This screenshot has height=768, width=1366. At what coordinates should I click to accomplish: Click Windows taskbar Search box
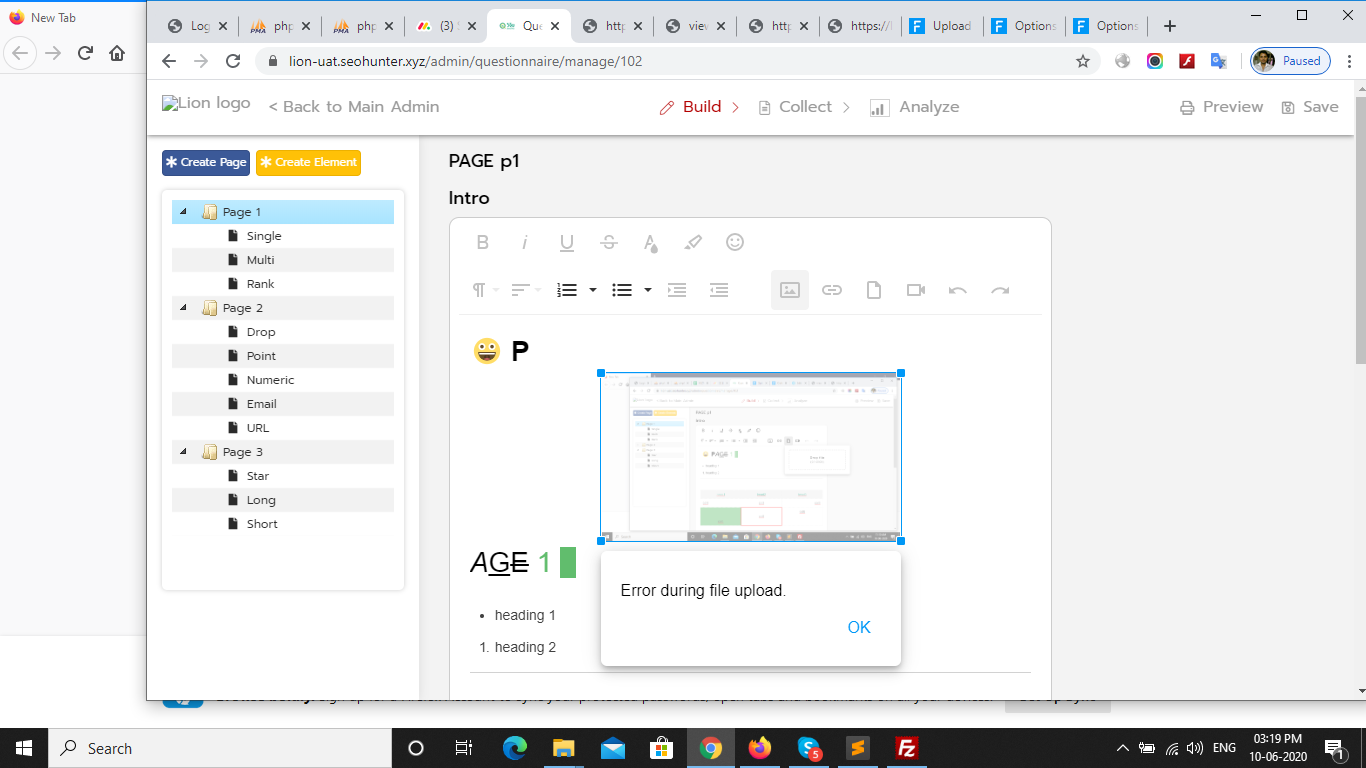[219, 748]
